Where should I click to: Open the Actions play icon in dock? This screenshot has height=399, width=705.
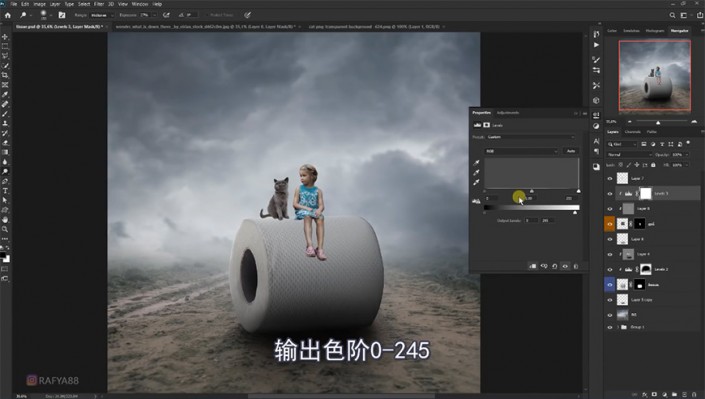coord(596,45)
